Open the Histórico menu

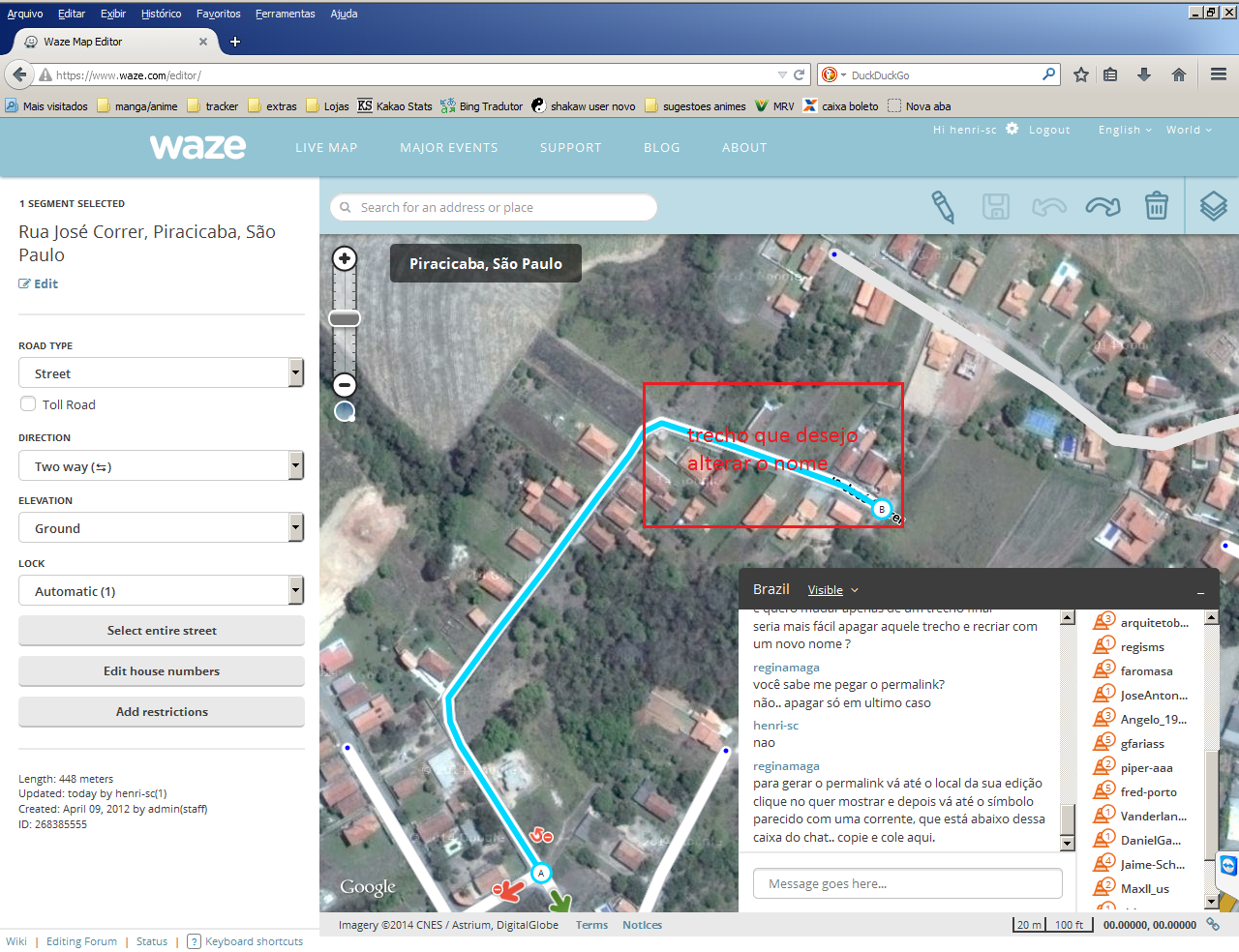click(x=161, y=14)
